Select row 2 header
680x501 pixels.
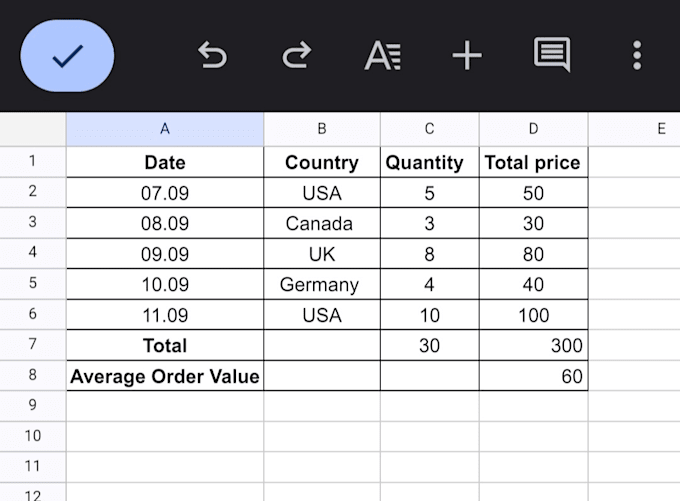click(x=33, y=192)
